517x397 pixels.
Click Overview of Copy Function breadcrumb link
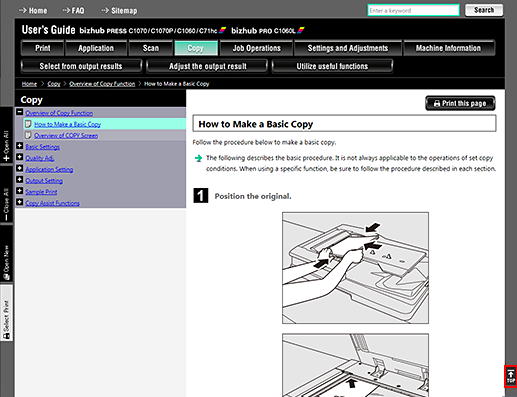pos(102,84)
